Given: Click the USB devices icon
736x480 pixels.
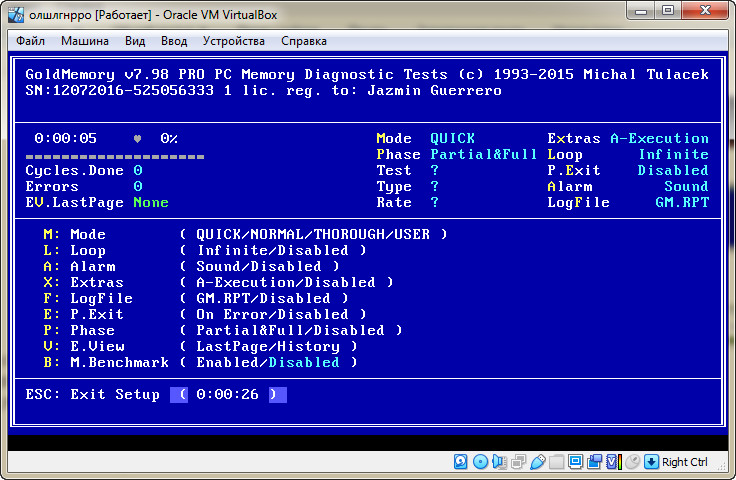Looking at the screenshot, I should 537,462.
